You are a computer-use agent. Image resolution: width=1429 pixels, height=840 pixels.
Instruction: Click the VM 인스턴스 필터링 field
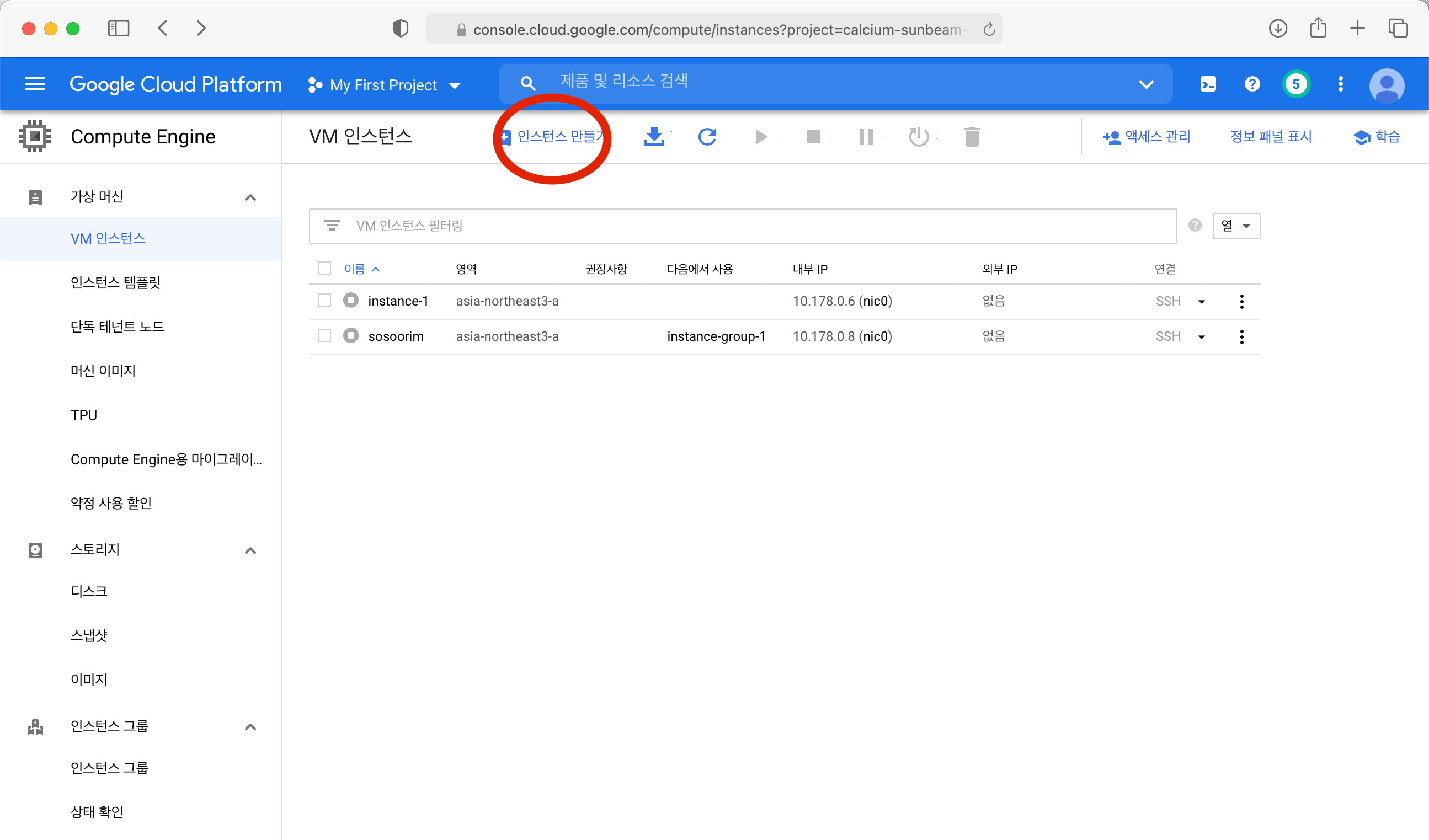tap(743, 226)
